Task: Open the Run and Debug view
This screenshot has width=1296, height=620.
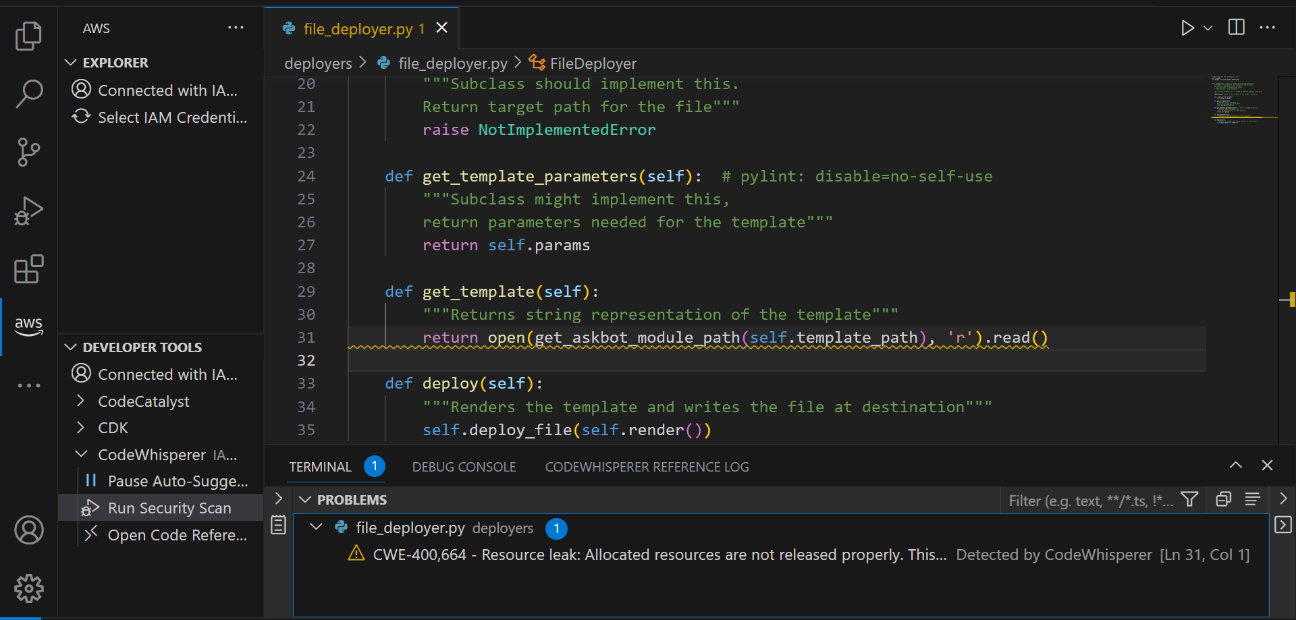Action: tap(29, 211)
